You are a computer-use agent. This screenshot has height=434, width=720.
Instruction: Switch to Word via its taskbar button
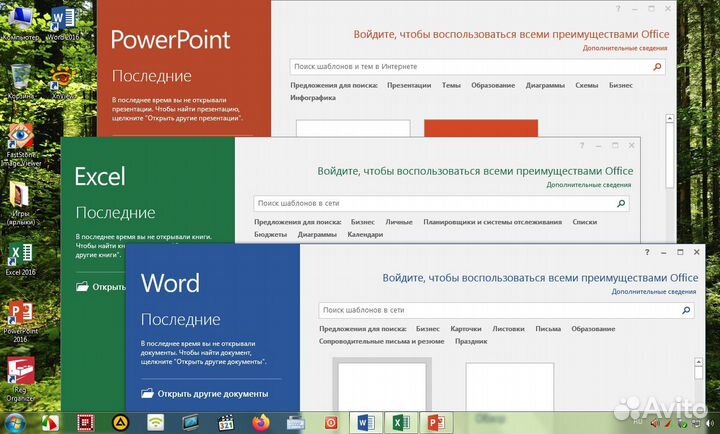coord(366,423)
